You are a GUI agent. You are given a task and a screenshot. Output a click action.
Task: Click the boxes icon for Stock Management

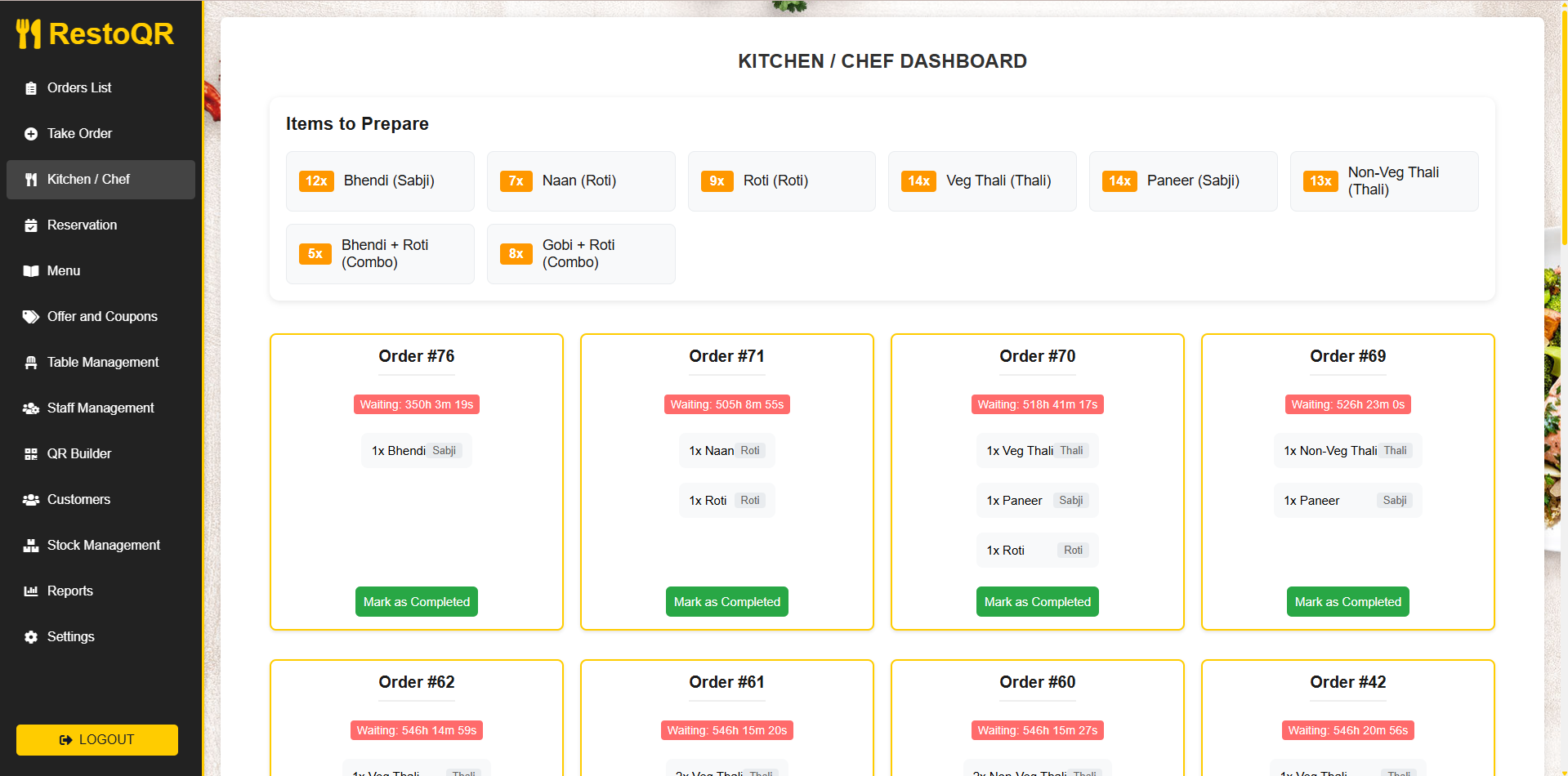31,546
